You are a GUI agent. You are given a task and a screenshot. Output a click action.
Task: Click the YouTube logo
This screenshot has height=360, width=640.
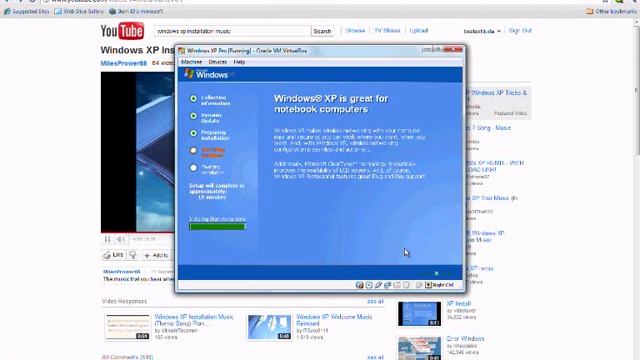coord(122,31)
